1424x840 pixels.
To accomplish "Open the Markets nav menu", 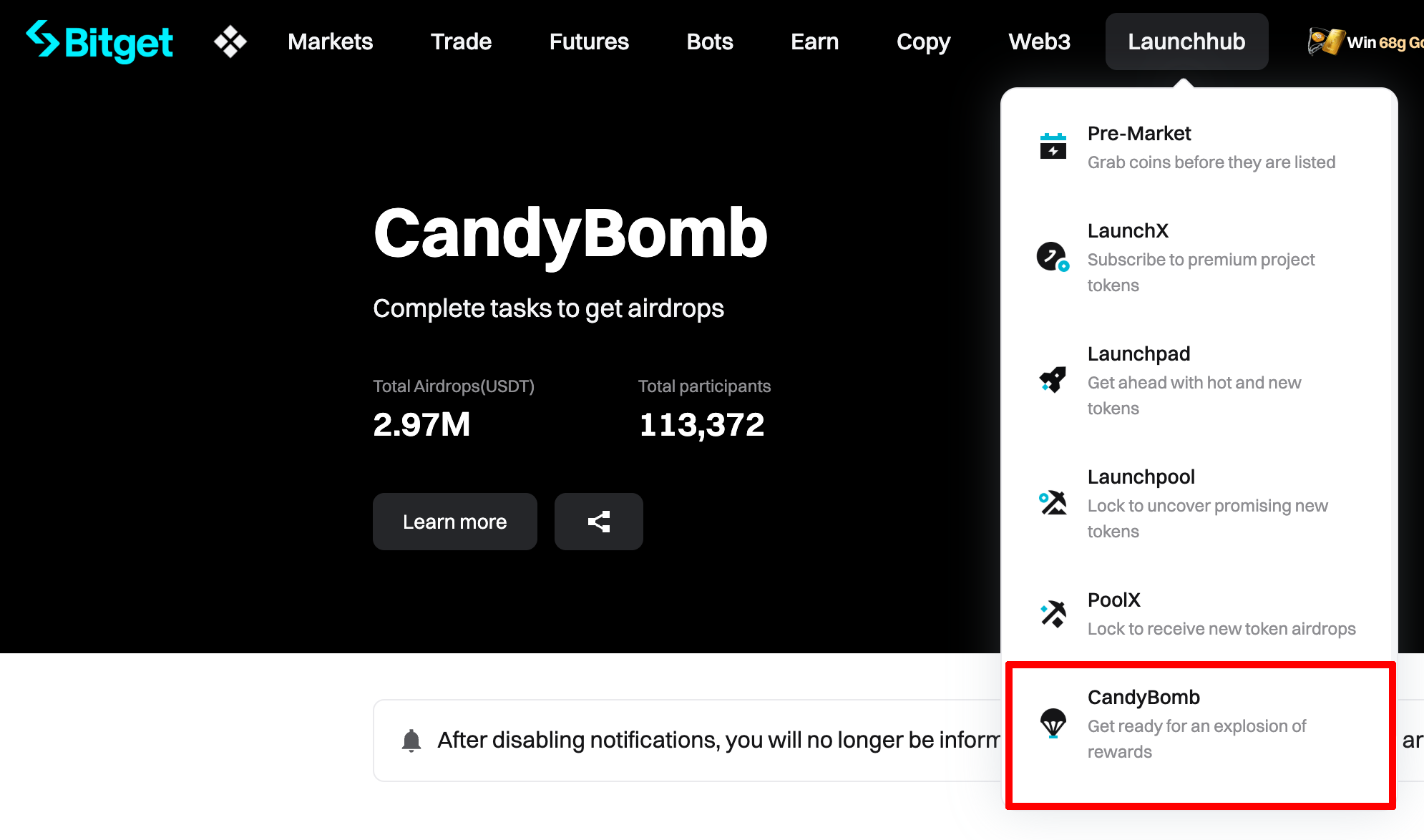I will pos(330,41).
